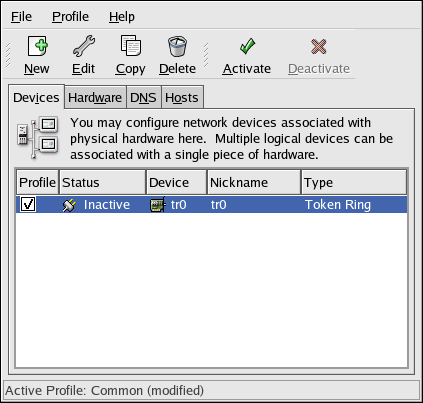Image resolution: width=423 pixels, height=403 pixels.
Task: Click the Copy documents icon
Action: (131, 46)
